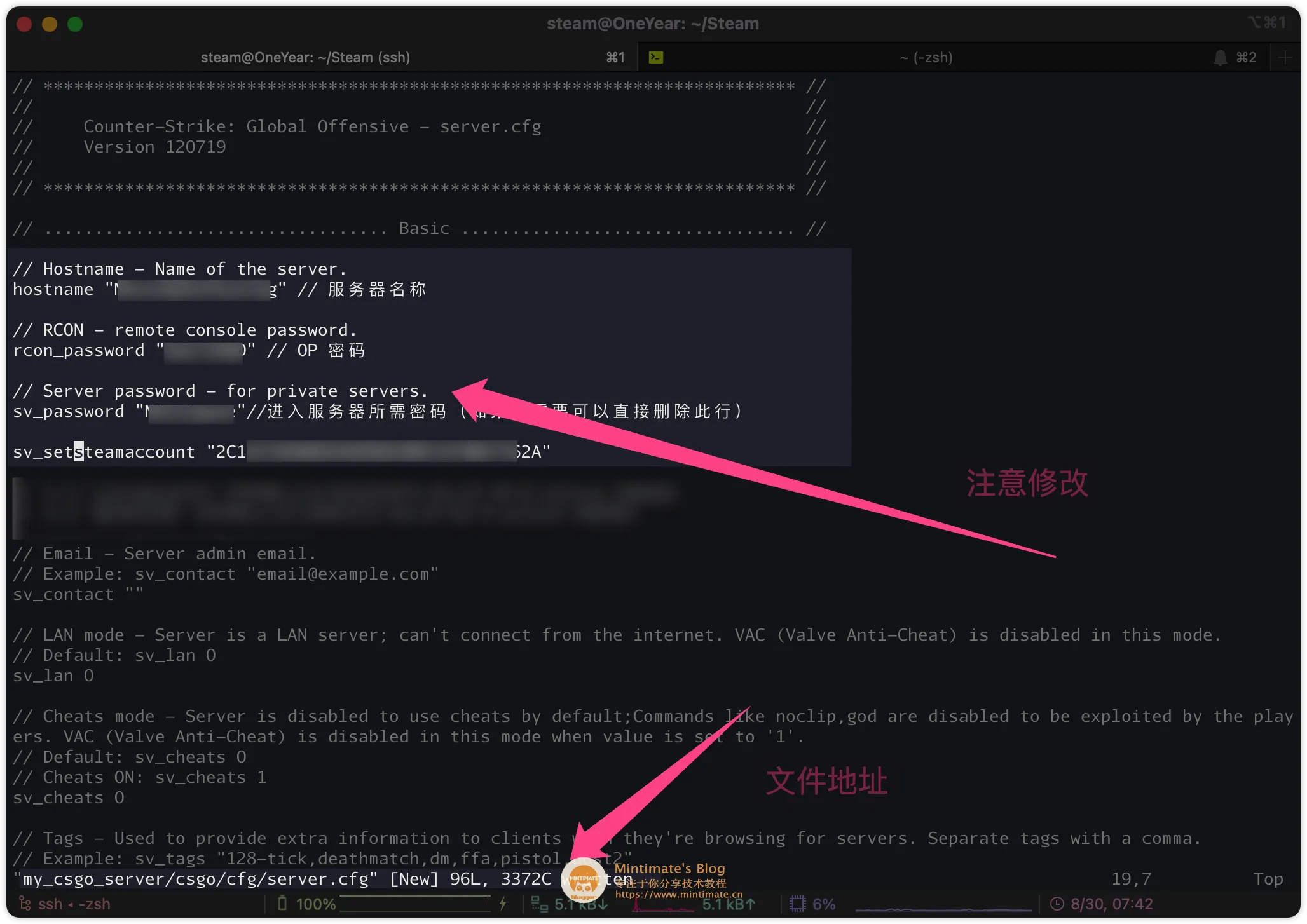Click the green fullscreen window button
The height and width of the screenshot is (924, 1307).
(x=75, y=24)
